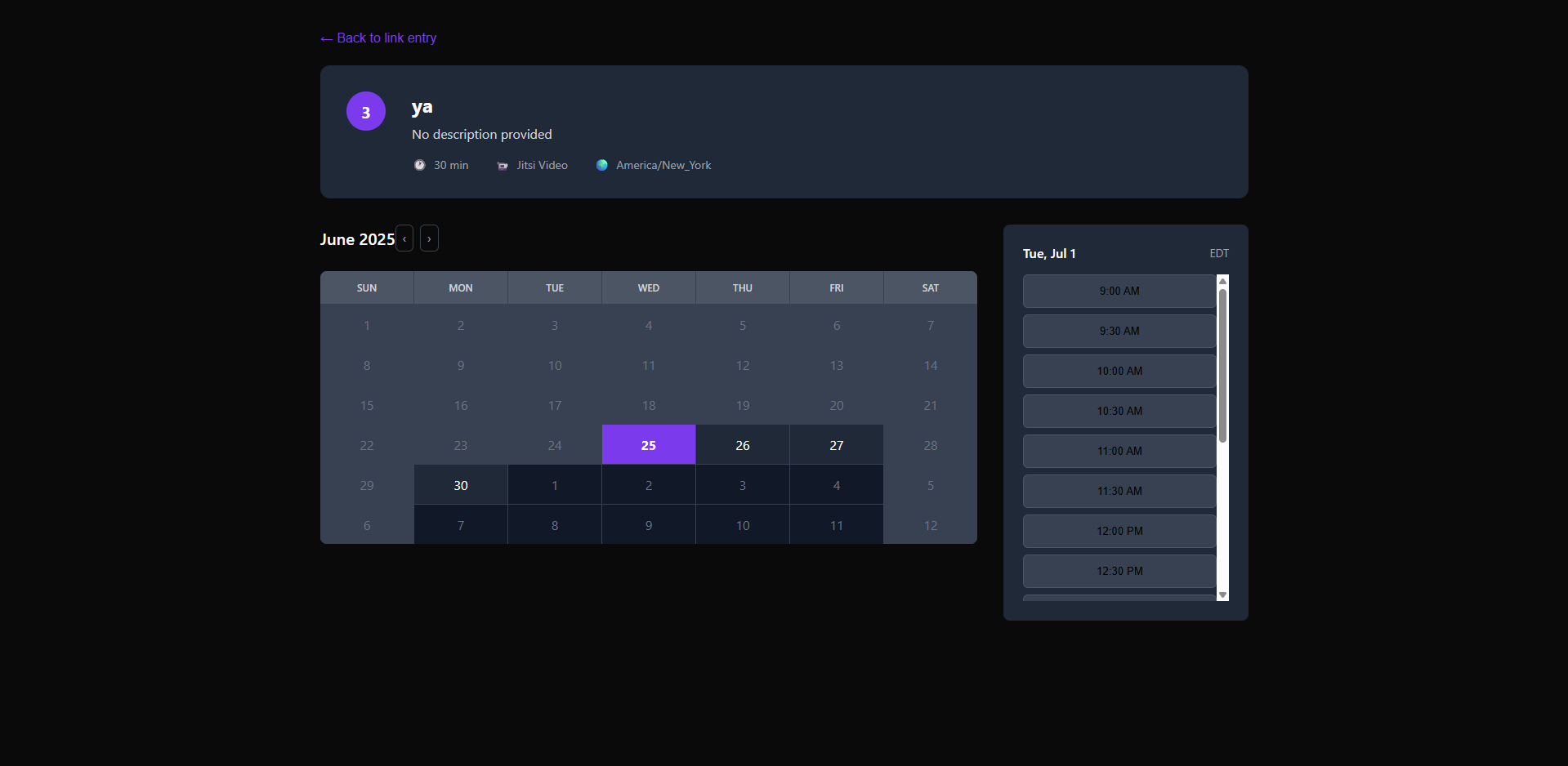This screenshot has width=1568, height=766.
Task: Select July 8 in the calendar grid
Action: (x=555, y=525)
